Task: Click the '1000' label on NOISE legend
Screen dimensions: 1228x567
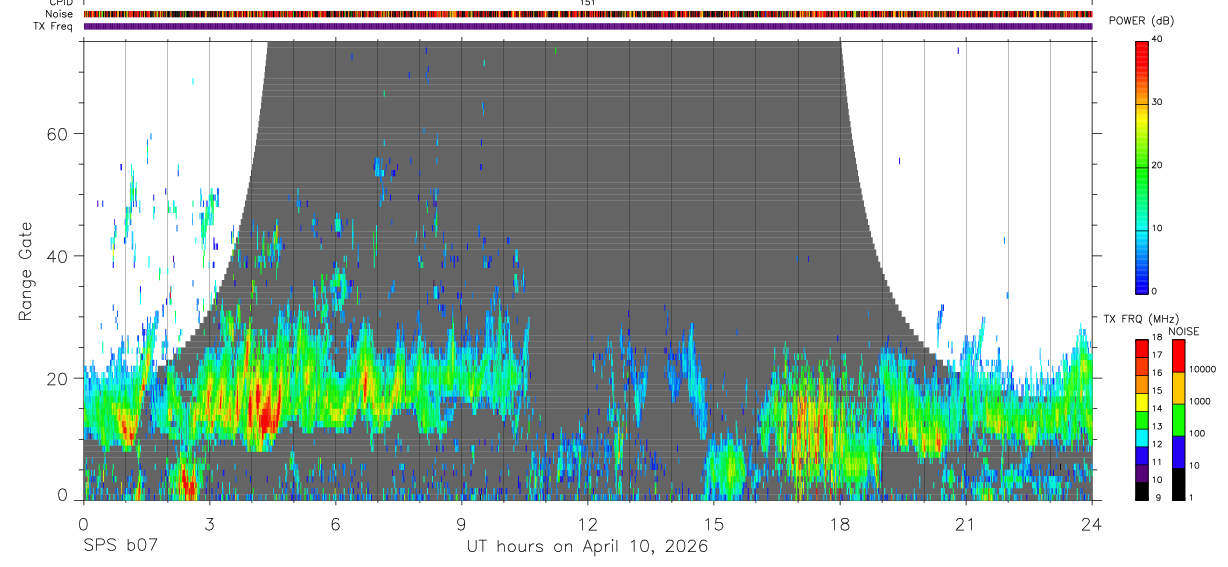Action: point(1201,401)
